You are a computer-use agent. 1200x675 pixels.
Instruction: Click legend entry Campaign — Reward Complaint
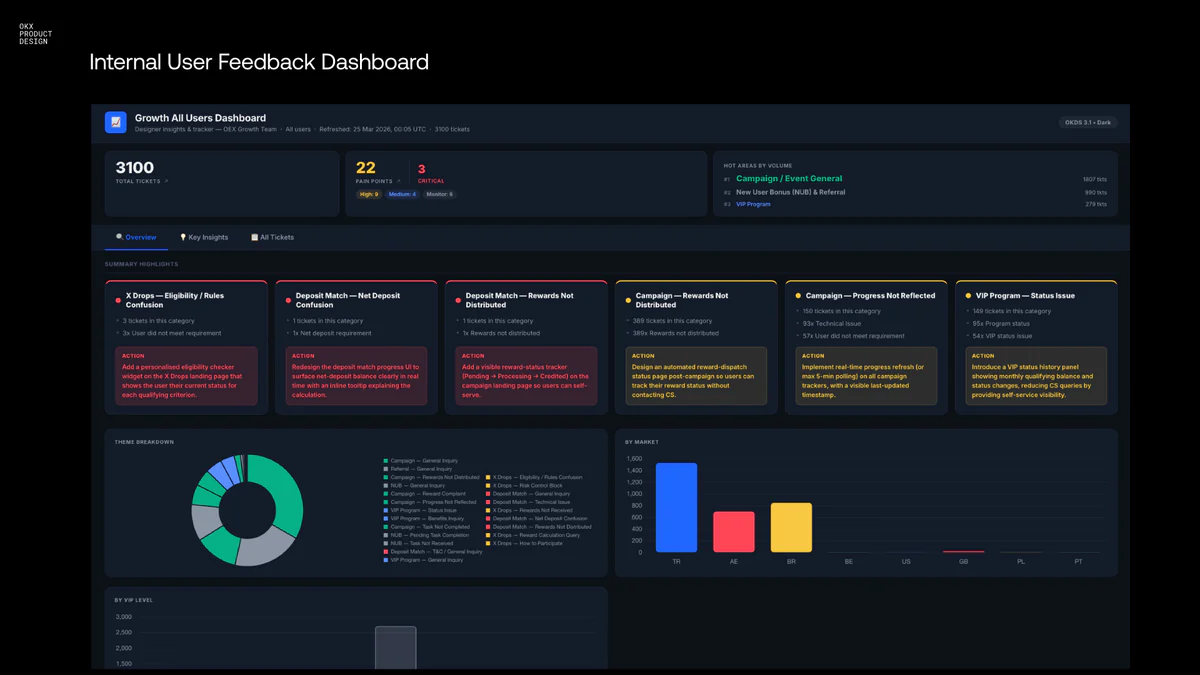pyautogui.click(x=428, y=494)
